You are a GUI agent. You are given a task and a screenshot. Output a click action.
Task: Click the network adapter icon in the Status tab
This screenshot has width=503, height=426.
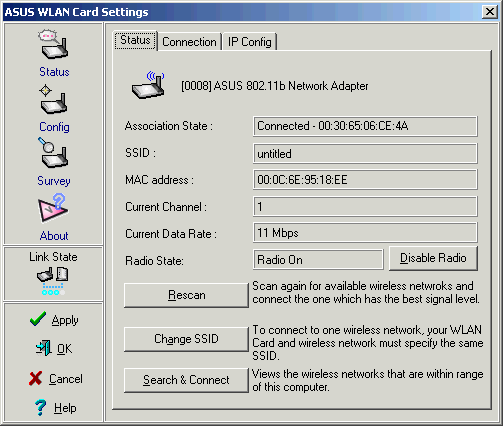[148, 85]
